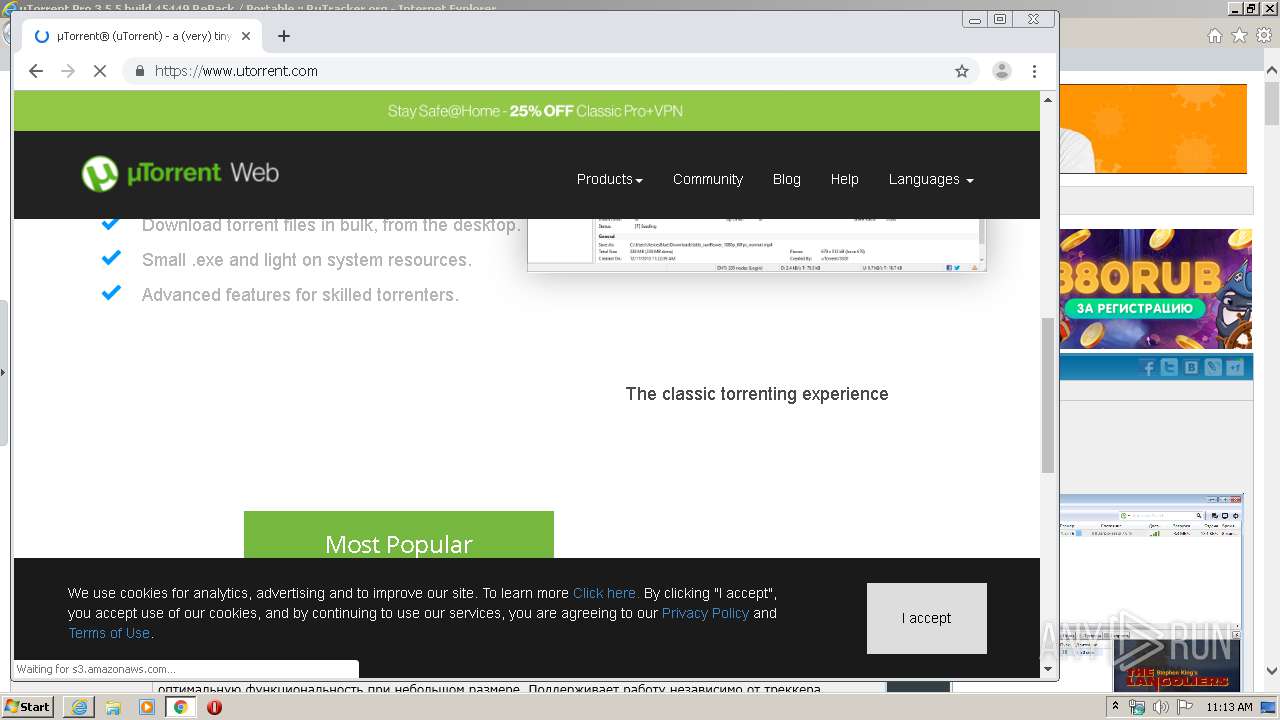Click Chrome page scroll-down arrow

(1048, 668)
